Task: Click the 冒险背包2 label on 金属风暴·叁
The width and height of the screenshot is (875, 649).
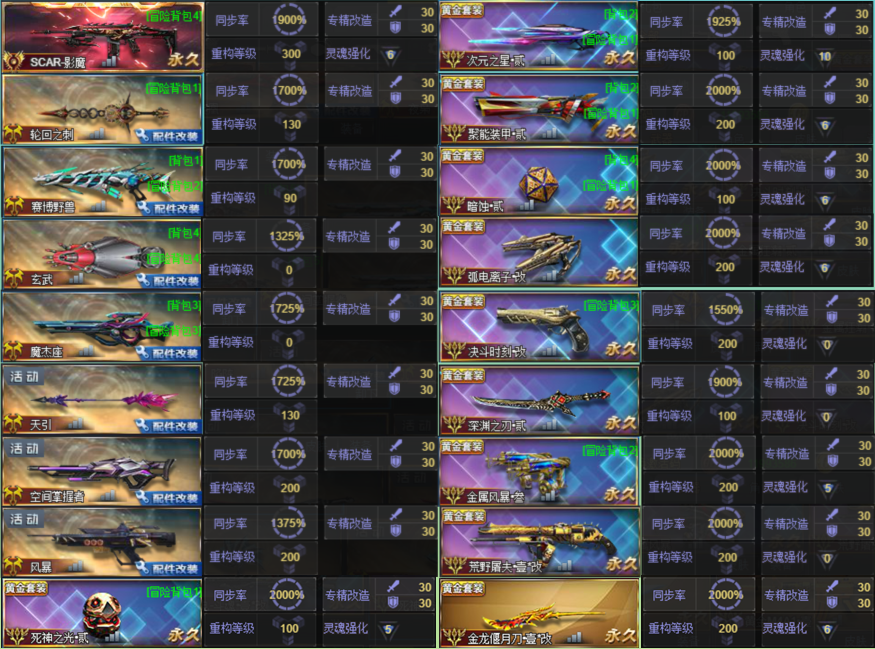Action: 610,450
